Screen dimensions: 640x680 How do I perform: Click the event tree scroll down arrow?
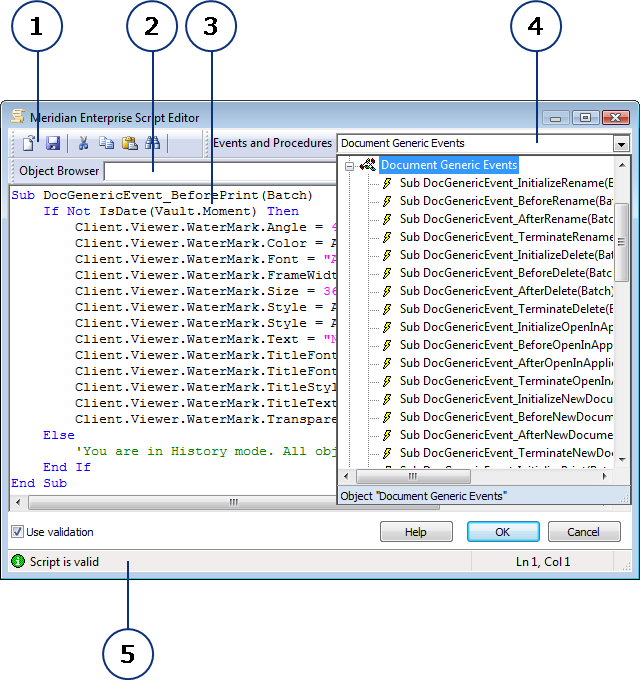(622, 460)
